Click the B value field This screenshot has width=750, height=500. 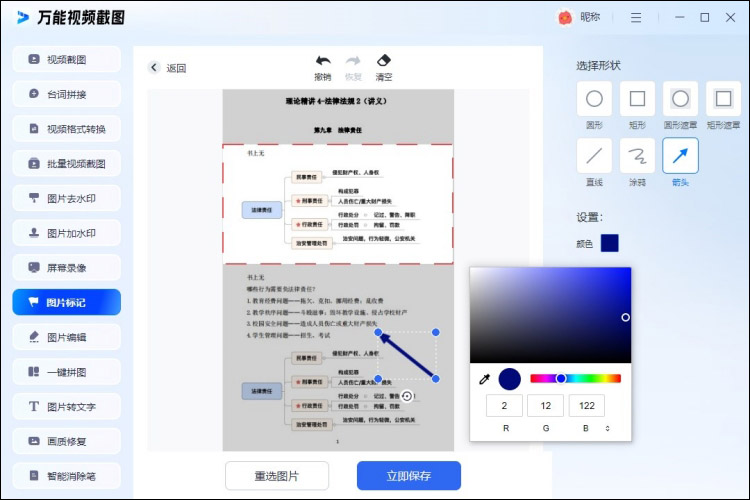(587, 406)
